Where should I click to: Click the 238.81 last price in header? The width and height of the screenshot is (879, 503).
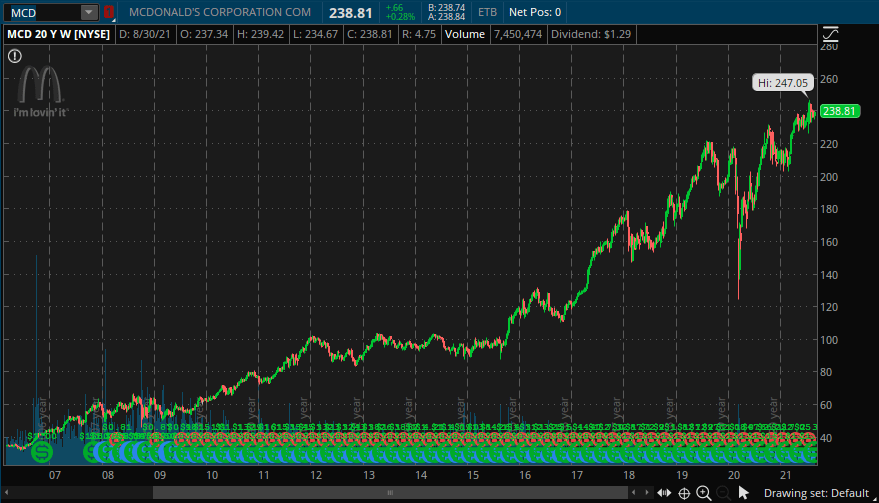pos(350,12)
